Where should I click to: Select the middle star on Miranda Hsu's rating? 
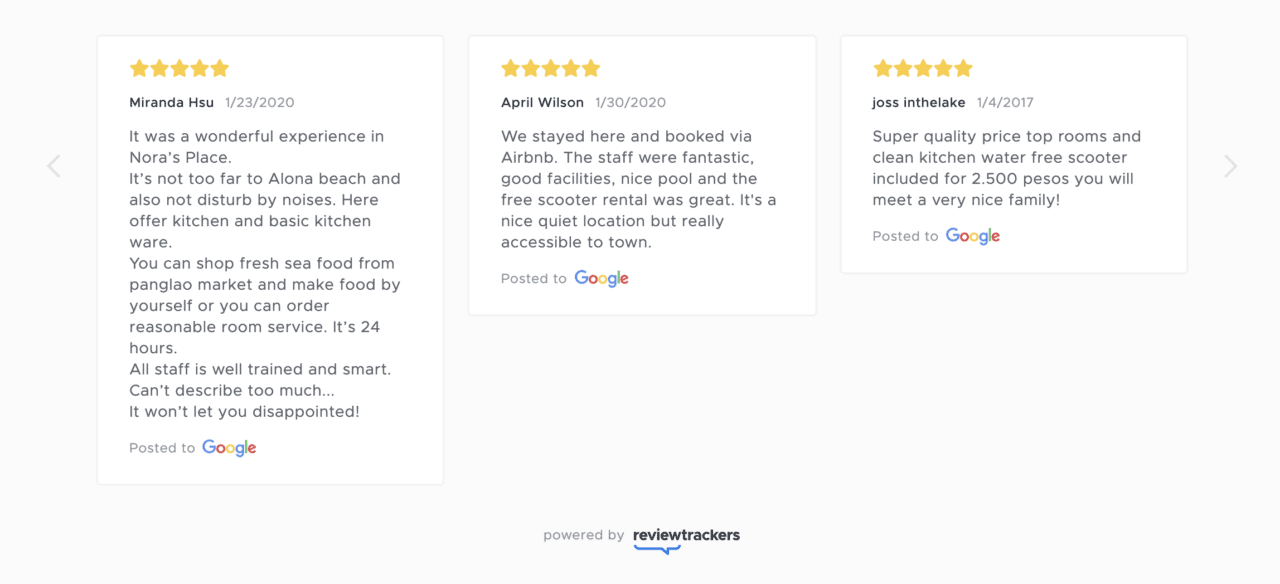[179, 68]
